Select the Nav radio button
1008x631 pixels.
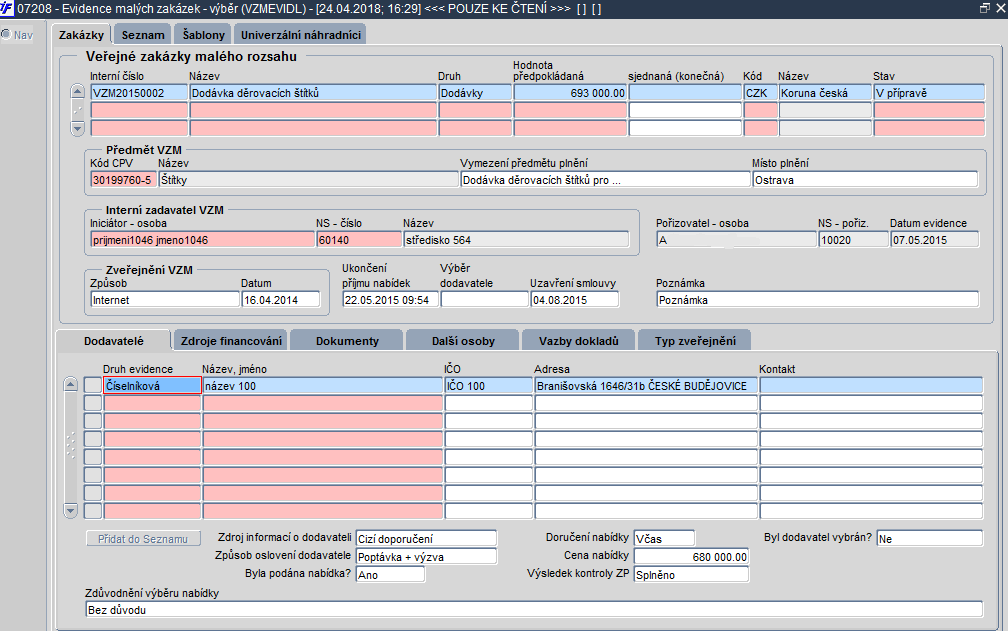(x=6, y=35)
